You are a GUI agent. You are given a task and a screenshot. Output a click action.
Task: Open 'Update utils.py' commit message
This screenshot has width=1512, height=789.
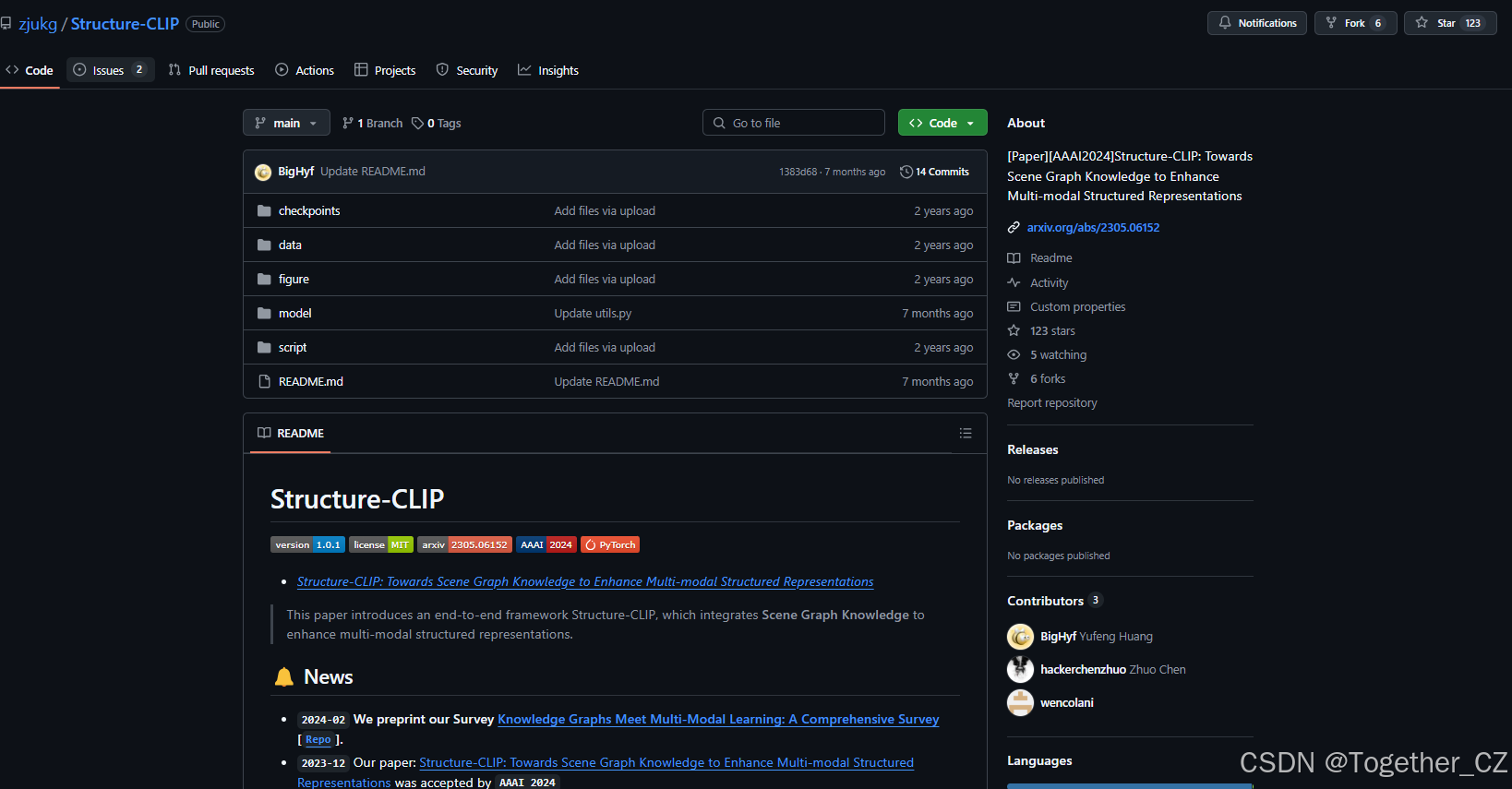(x=593, y=313)
